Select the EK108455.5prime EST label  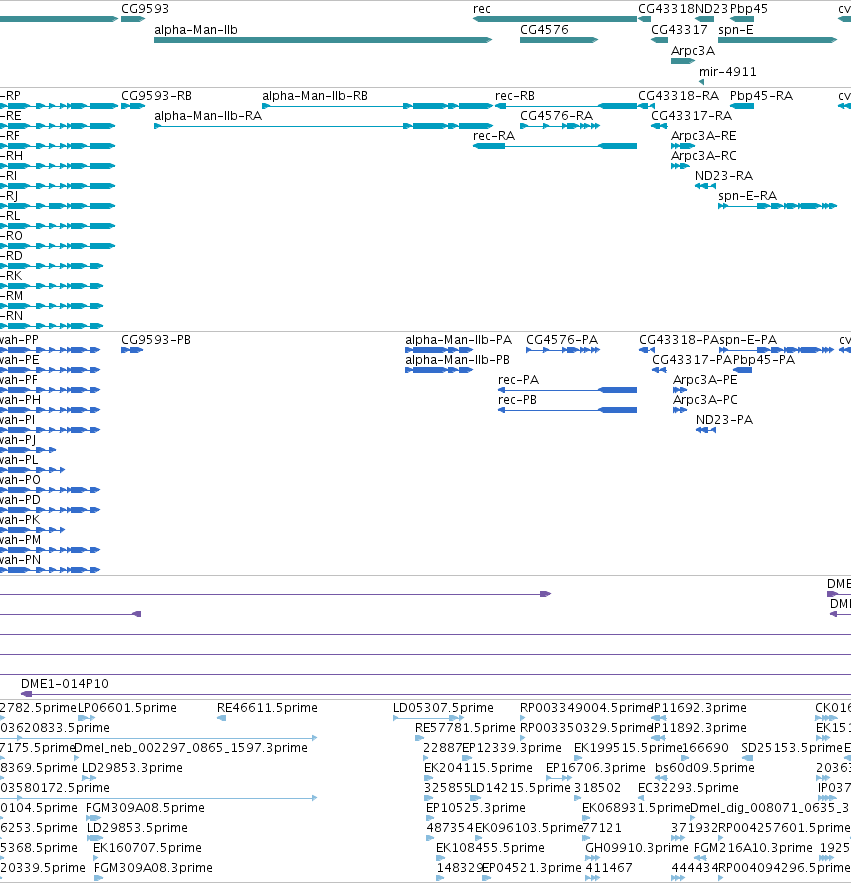490,848
